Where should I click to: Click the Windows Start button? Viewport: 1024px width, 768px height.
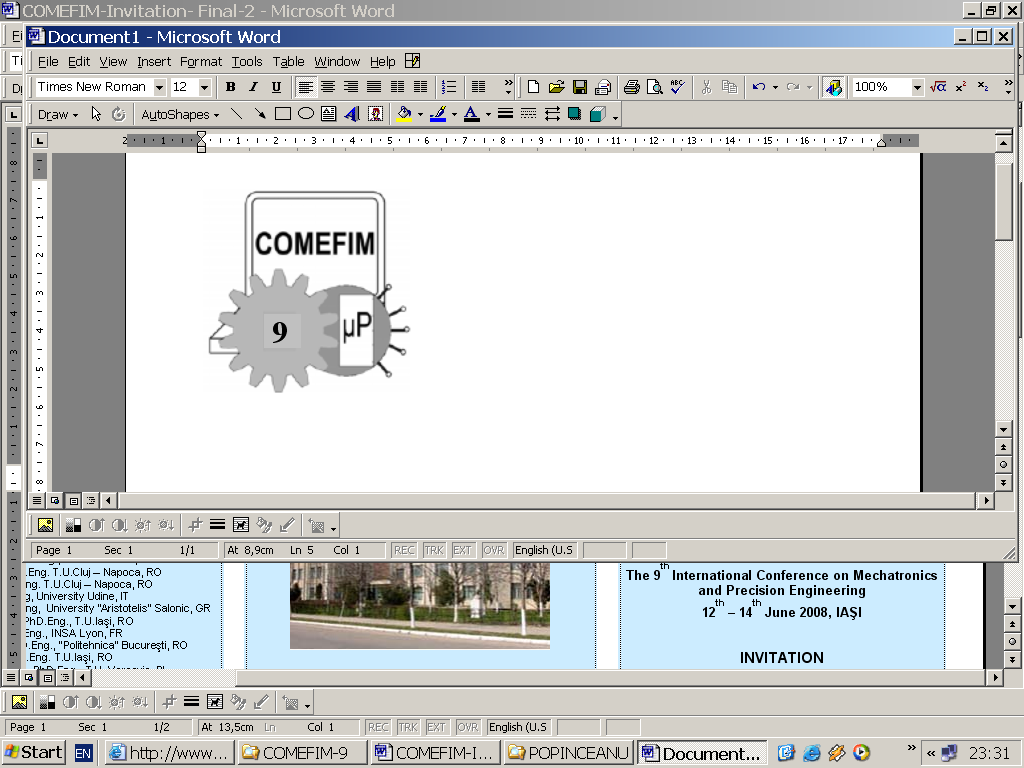coord(33,752)
